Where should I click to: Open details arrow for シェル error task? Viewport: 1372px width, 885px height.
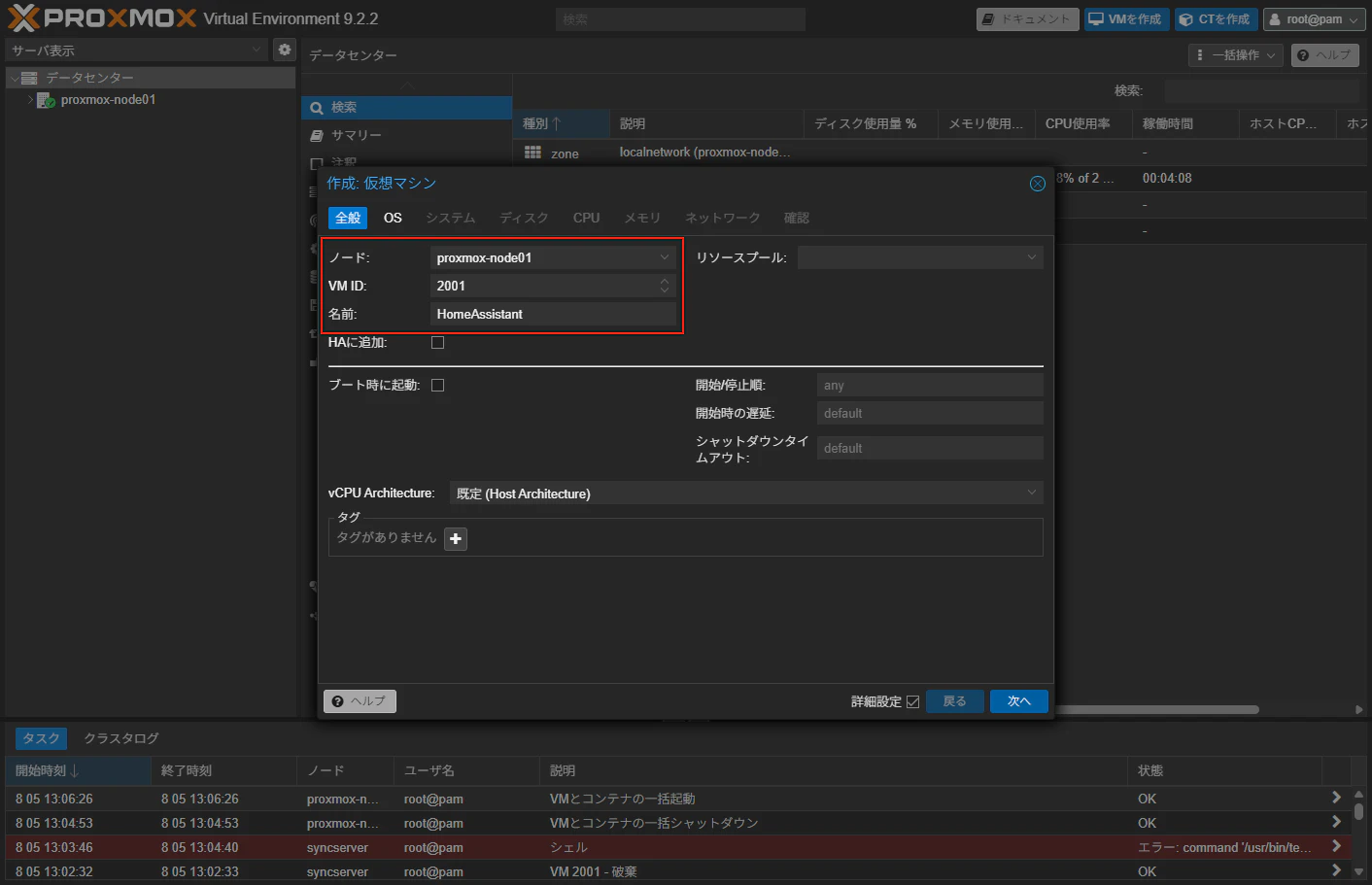(x=1336, y=846)
